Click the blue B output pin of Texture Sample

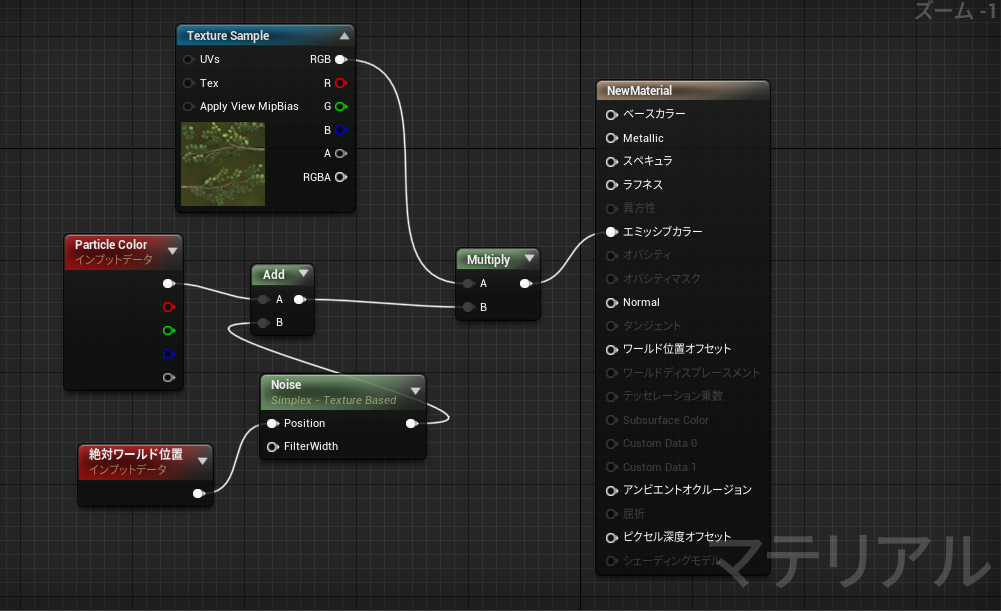coord(341,130)
